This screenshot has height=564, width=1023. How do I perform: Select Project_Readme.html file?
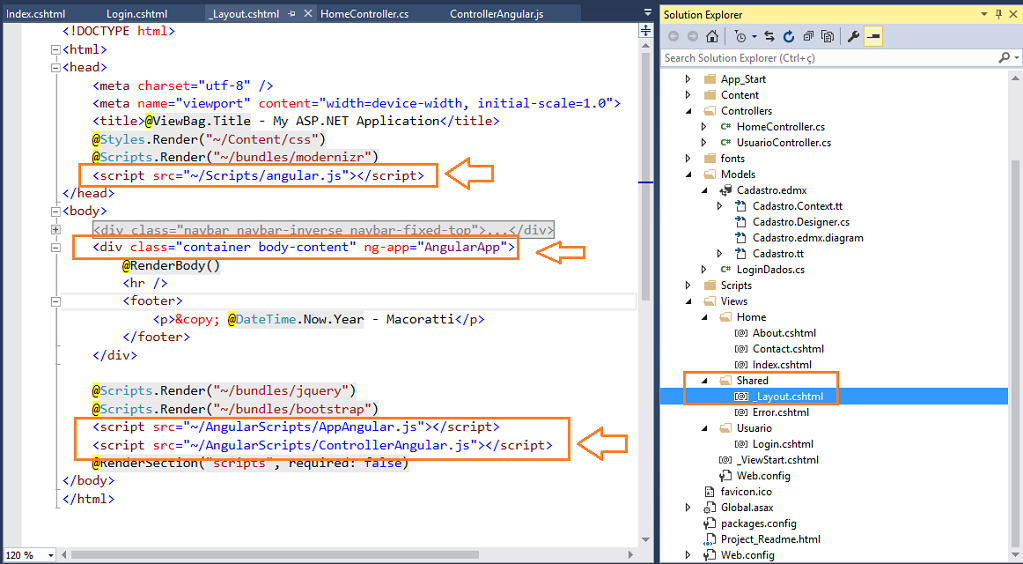point(771,539)
